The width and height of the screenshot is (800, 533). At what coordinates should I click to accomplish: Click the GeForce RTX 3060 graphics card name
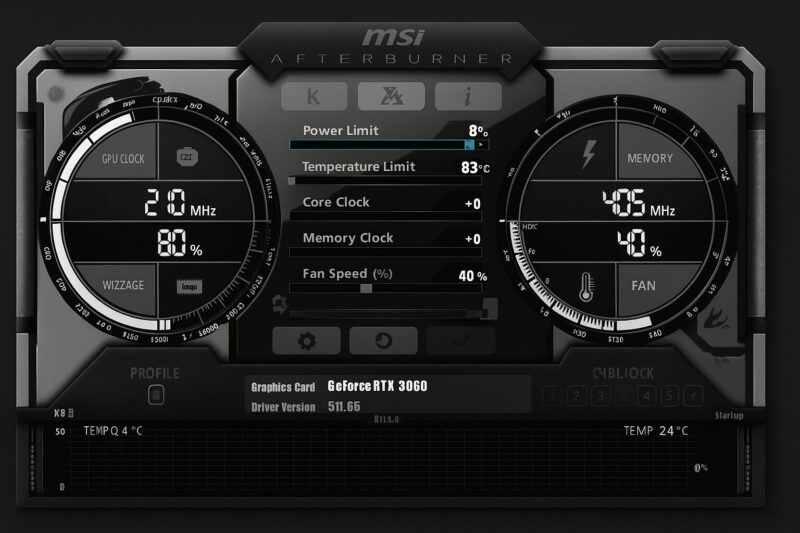(378, 386)
